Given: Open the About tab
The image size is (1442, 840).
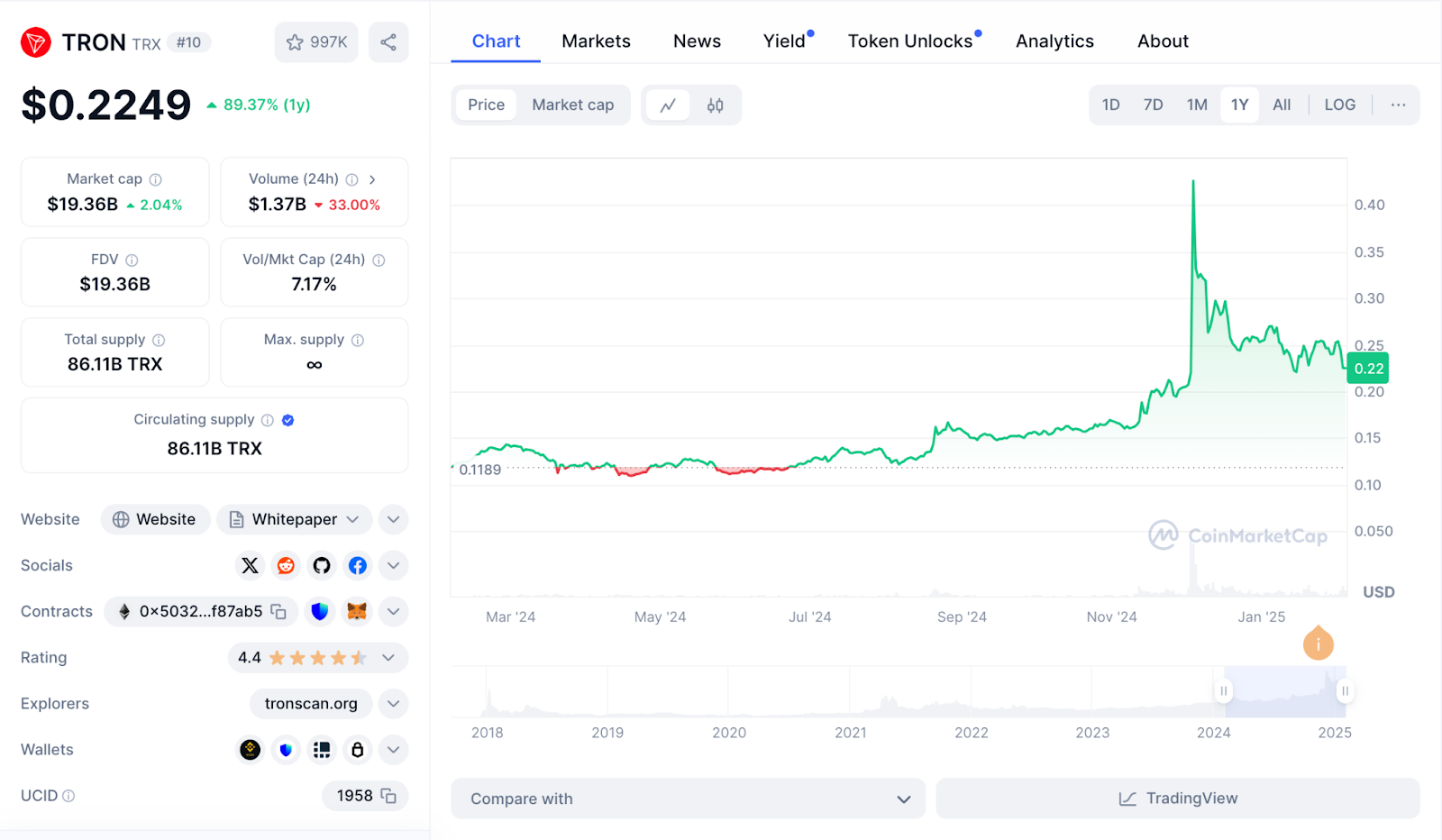Looking at the screenshot, I should point(1163,41).
